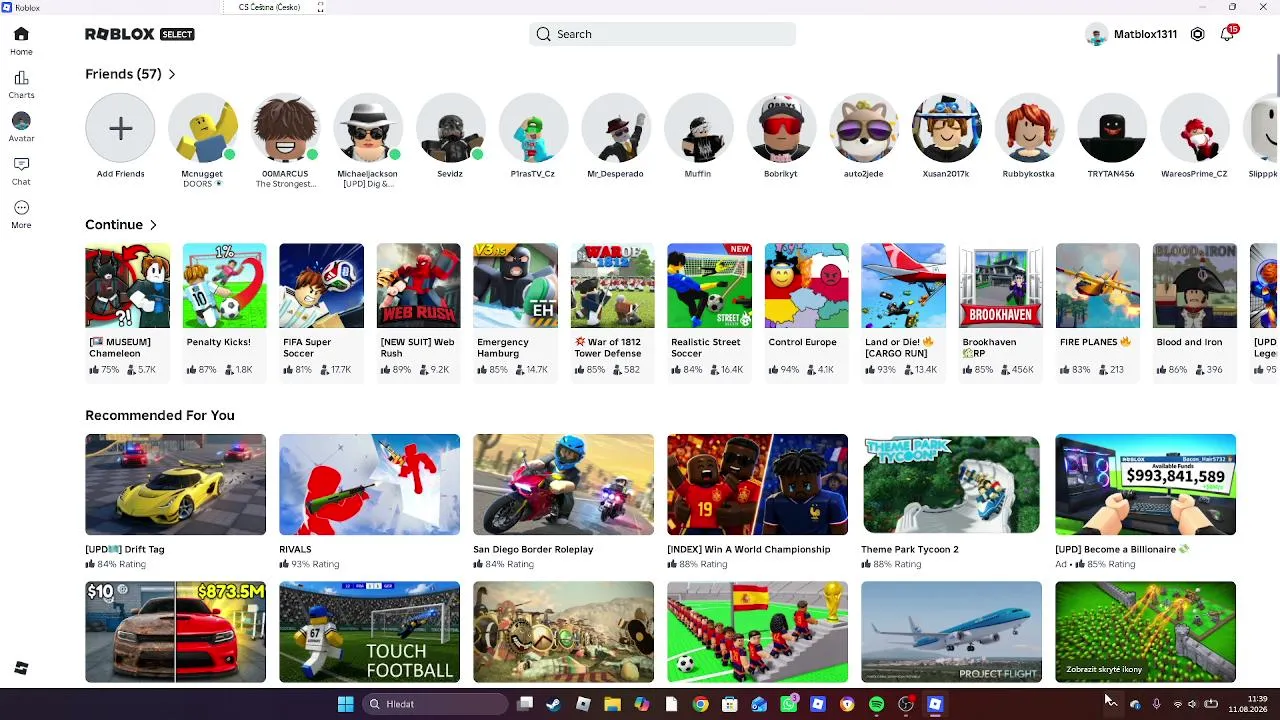Open File Explorer from the taskbar
Screen dimensions: 1280x720
click(x=612, y=704)
